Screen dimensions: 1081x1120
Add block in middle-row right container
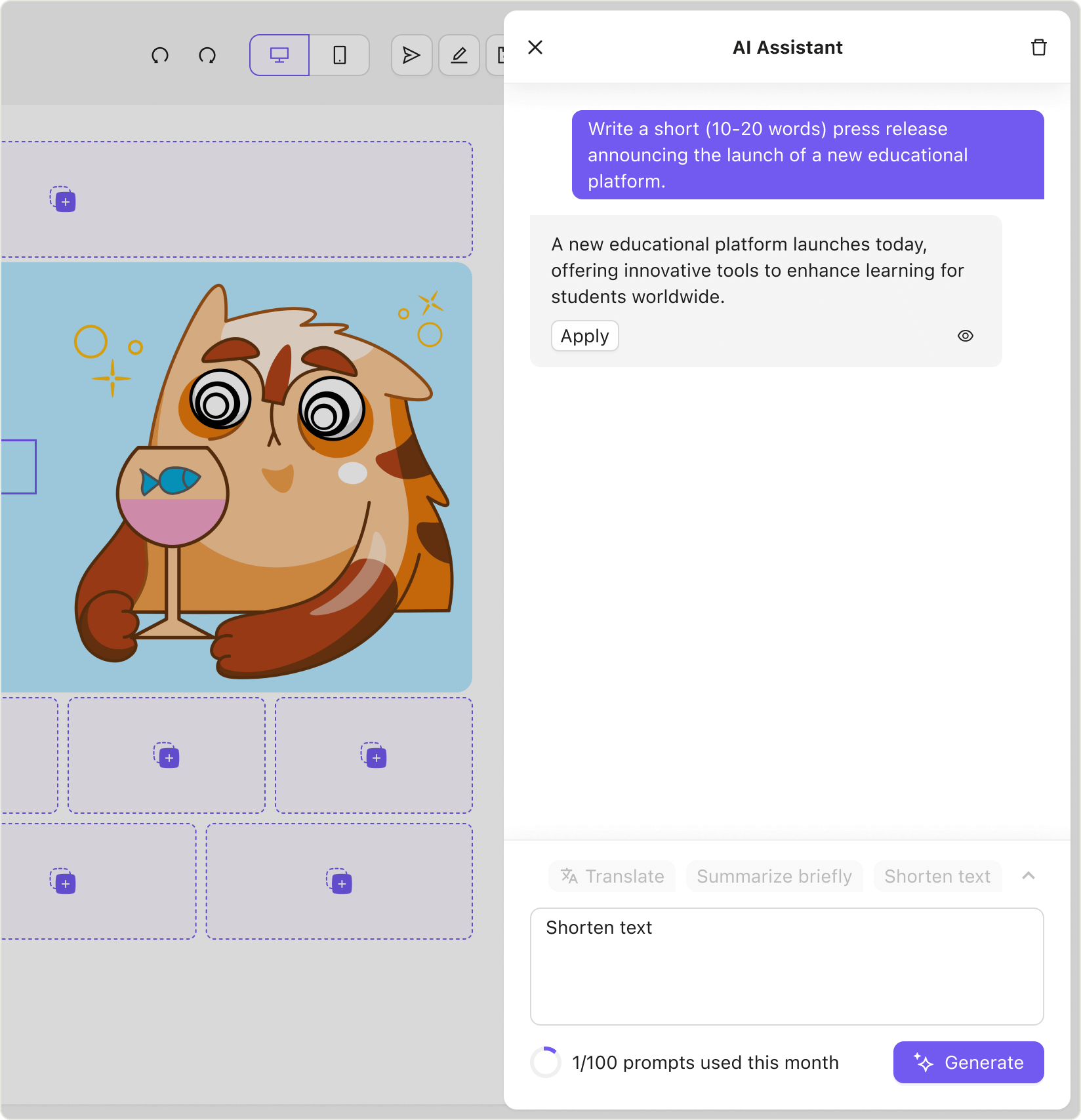coord(375,755)
